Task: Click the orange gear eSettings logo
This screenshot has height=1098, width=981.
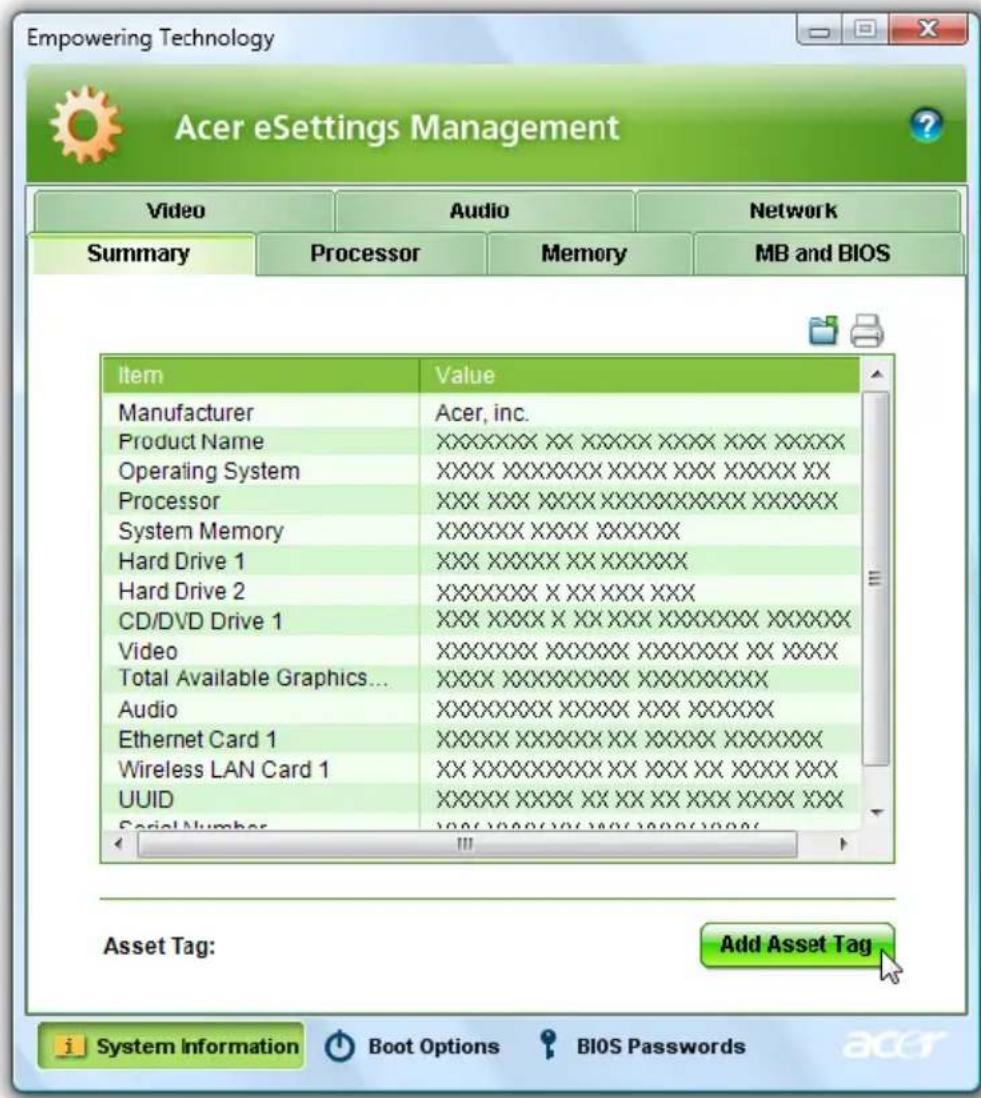Action: click(86, 125)
